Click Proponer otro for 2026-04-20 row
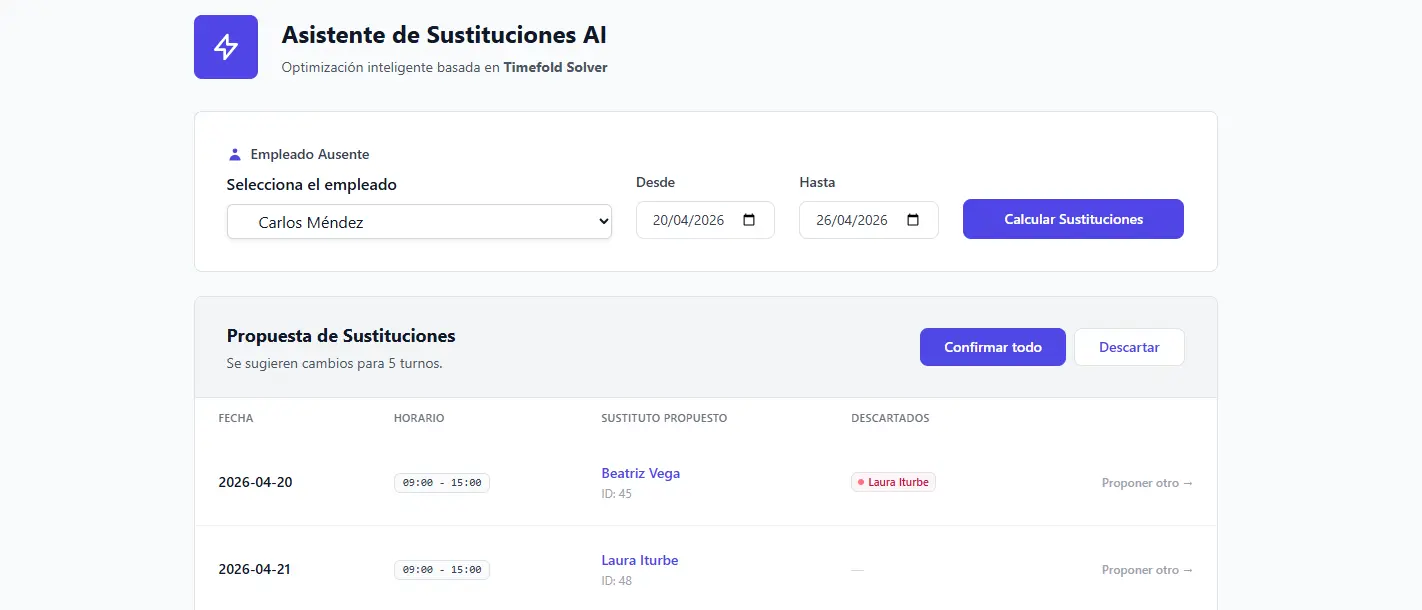The width and height of the screenshot is (1422, 610). pos(1147,483)
